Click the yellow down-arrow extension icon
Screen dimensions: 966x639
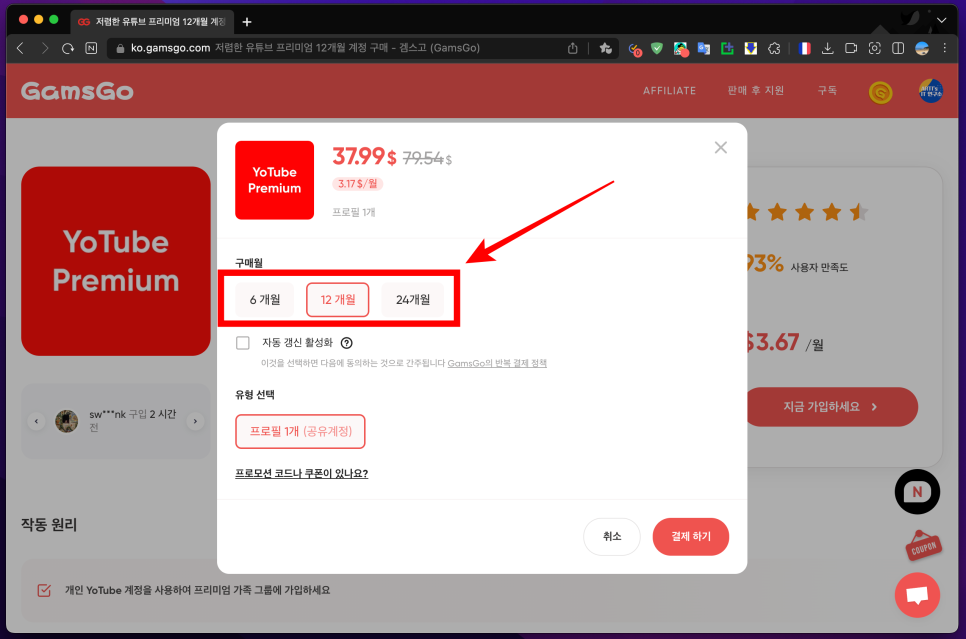(x=750, y=48)
